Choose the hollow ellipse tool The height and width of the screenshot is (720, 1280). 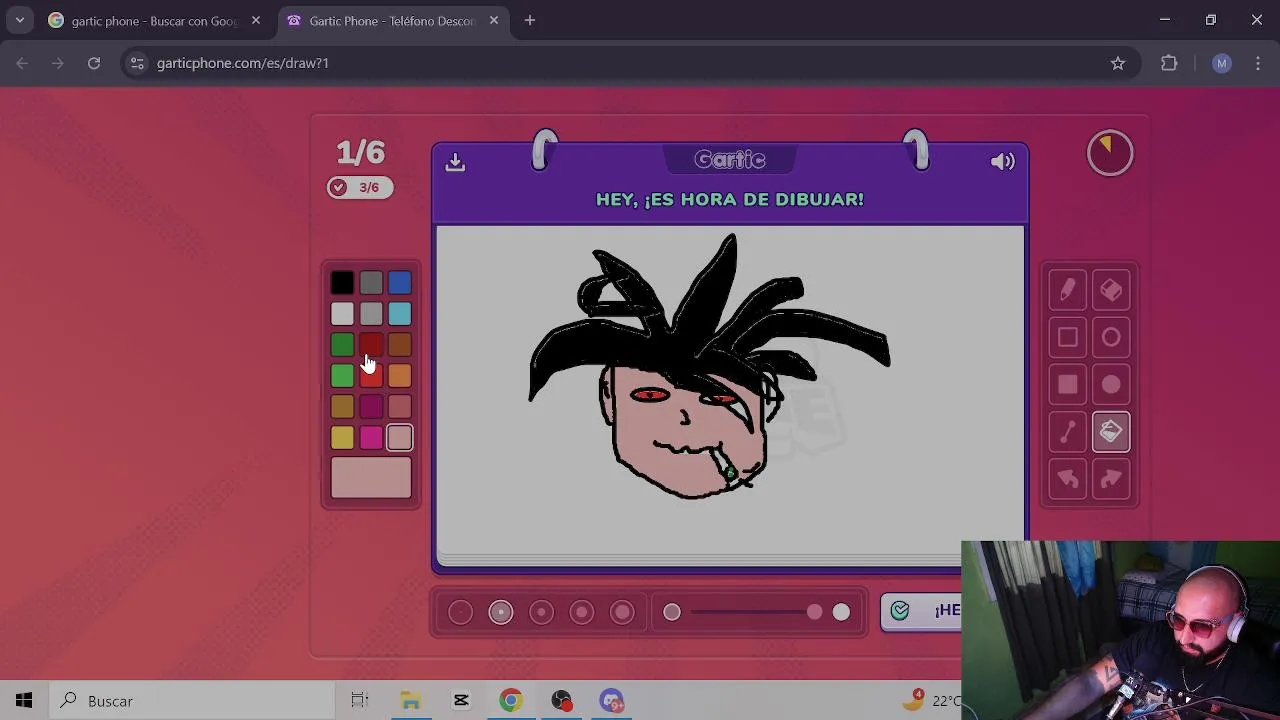(x=1111, y=337)
